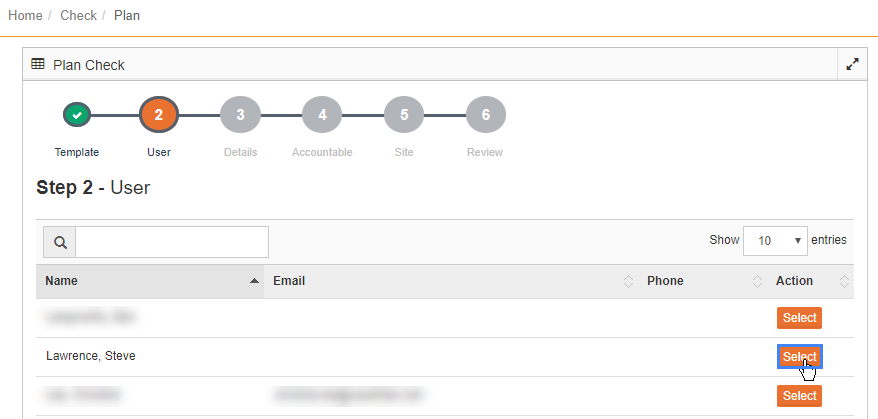Screen dimensions: 878x419
Task: Sort by the Action column arrows
Action: pyautogui.click(x=844, y=281)
